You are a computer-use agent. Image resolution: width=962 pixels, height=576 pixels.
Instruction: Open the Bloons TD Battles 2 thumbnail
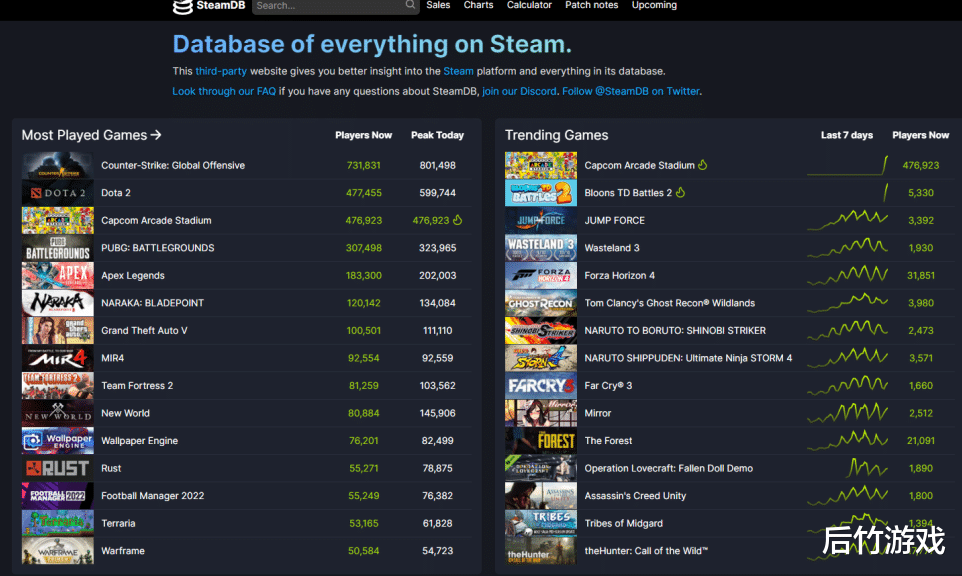pos(541,193)
